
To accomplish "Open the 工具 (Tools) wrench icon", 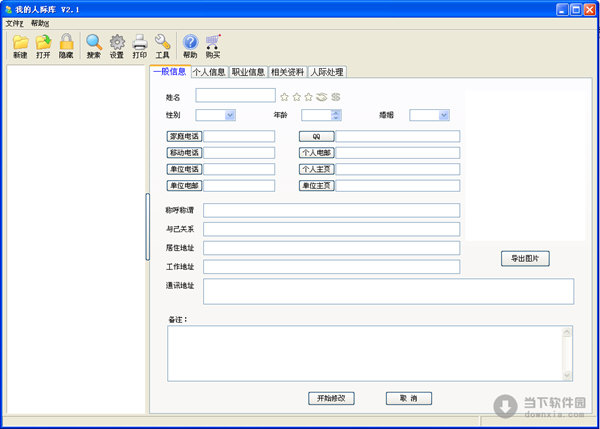I will [x=162, y=46].
